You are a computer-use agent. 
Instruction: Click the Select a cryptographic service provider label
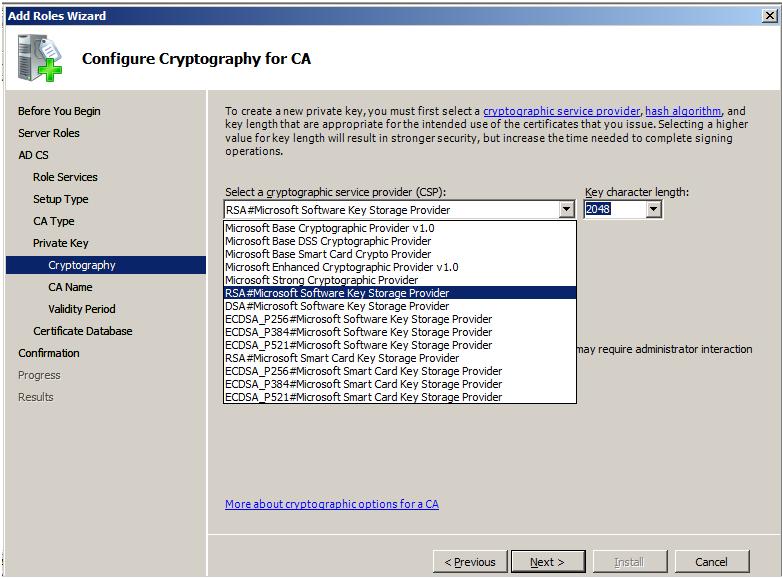point(335,192)
